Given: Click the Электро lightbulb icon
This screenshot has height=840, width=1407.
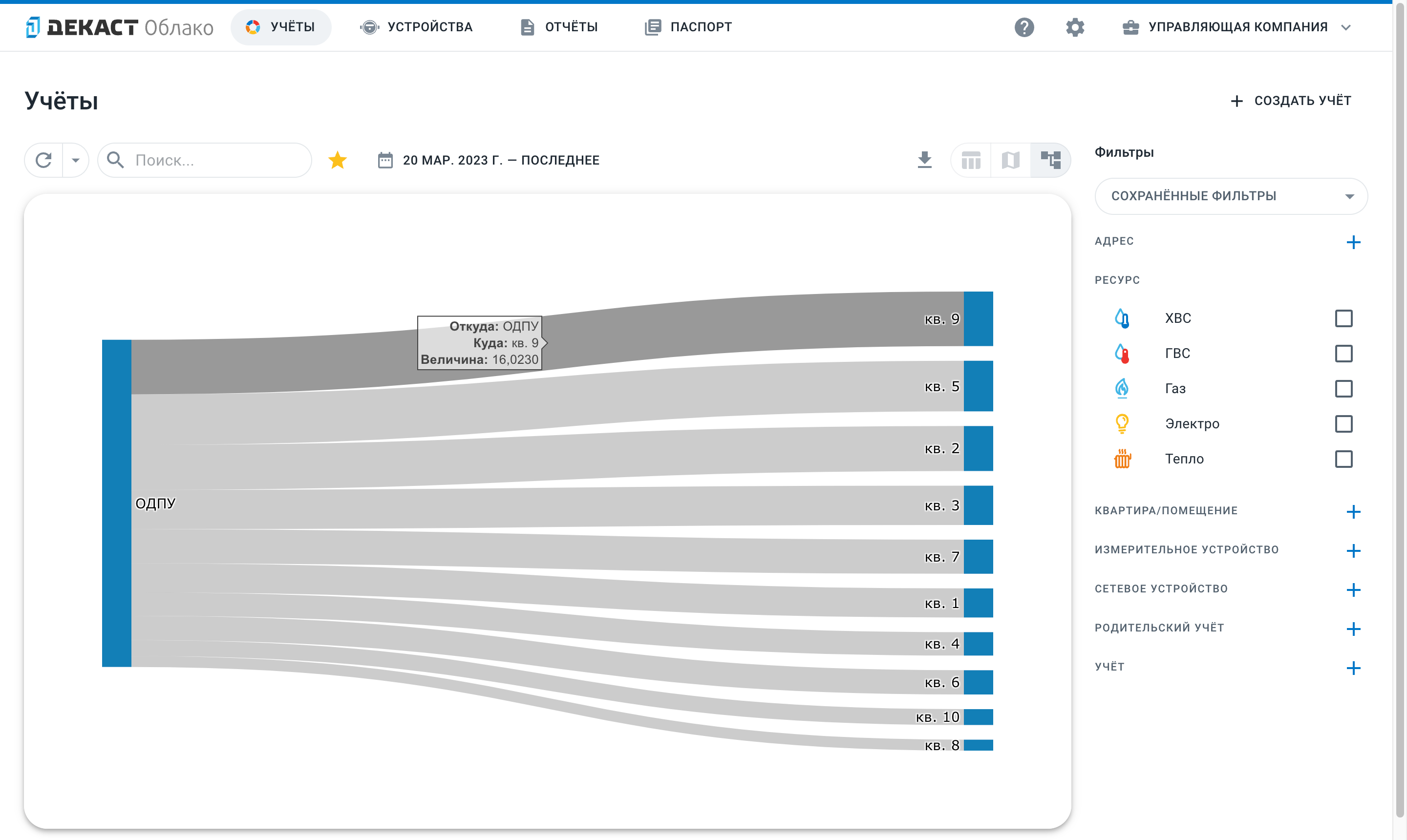Looking at the screenshot, I should tap(1122, 423).
